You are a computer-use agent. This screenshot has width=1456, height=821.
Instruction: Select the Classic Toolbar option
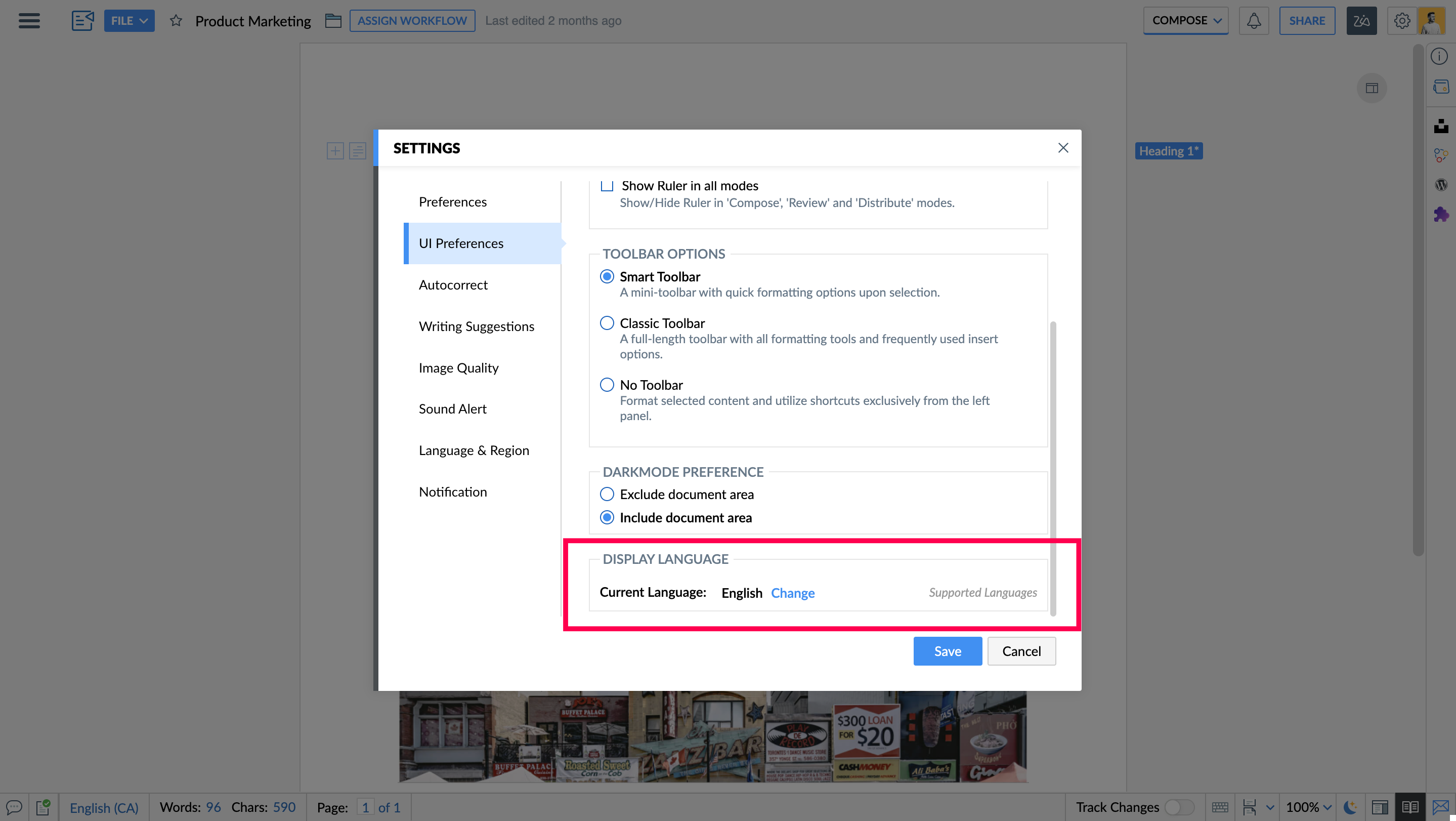607,323
